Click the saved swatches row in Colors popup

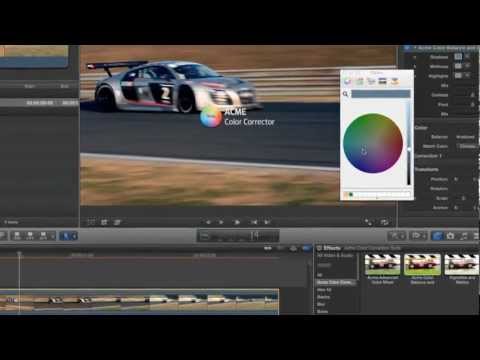tap(377, 194)
